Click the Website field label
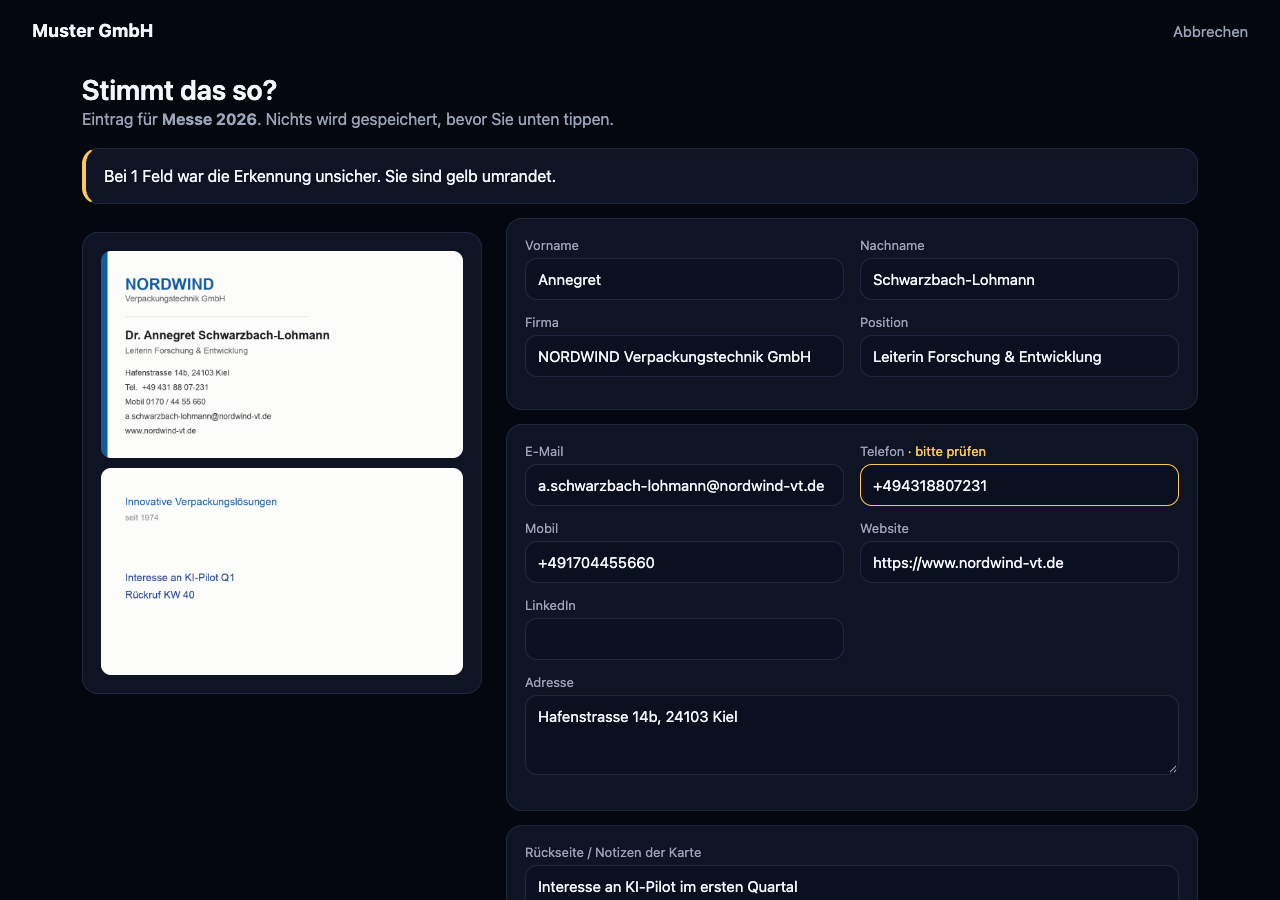Image resolution: width=1280 pixels, height=900 pixels. pos(884,528)
